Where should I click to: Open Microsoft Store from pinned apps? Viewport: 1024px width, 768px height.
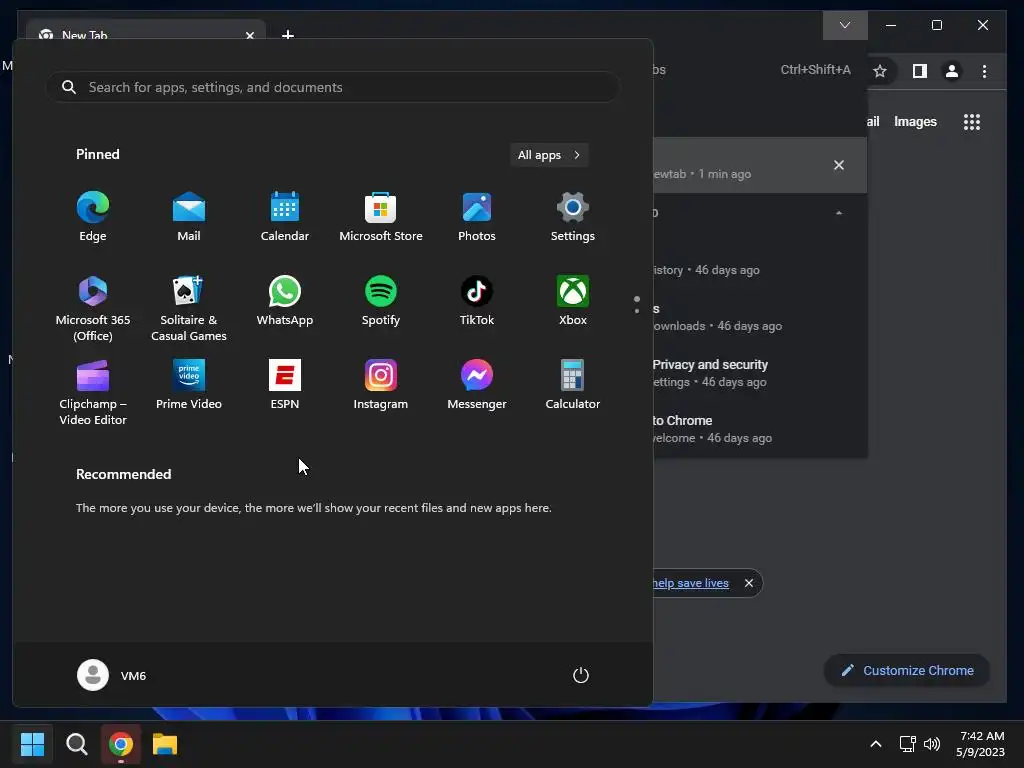pyautogui.click(x=381, y=217)
